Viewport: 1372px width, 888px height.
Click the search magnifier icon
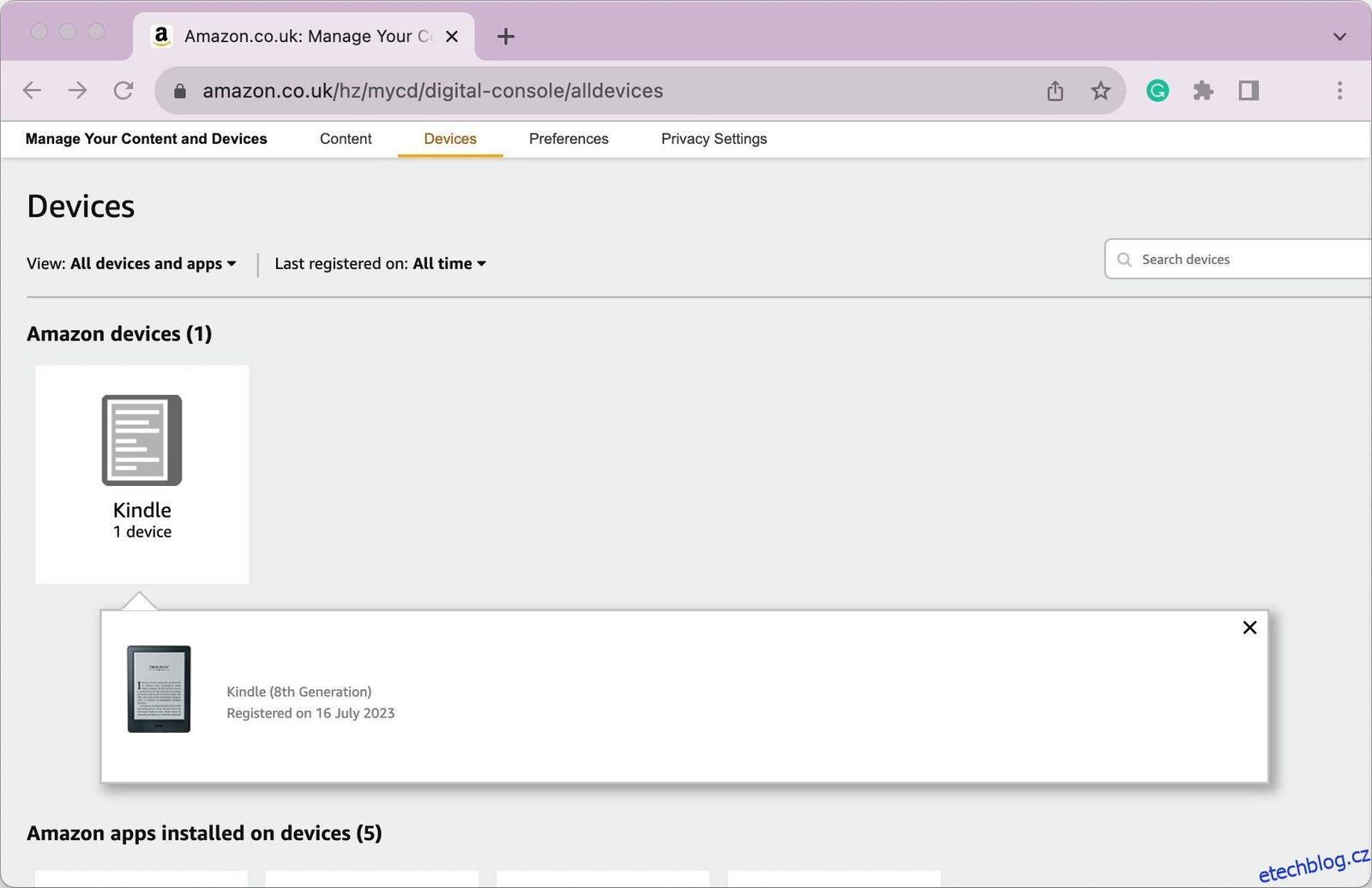click(1124, 260)
